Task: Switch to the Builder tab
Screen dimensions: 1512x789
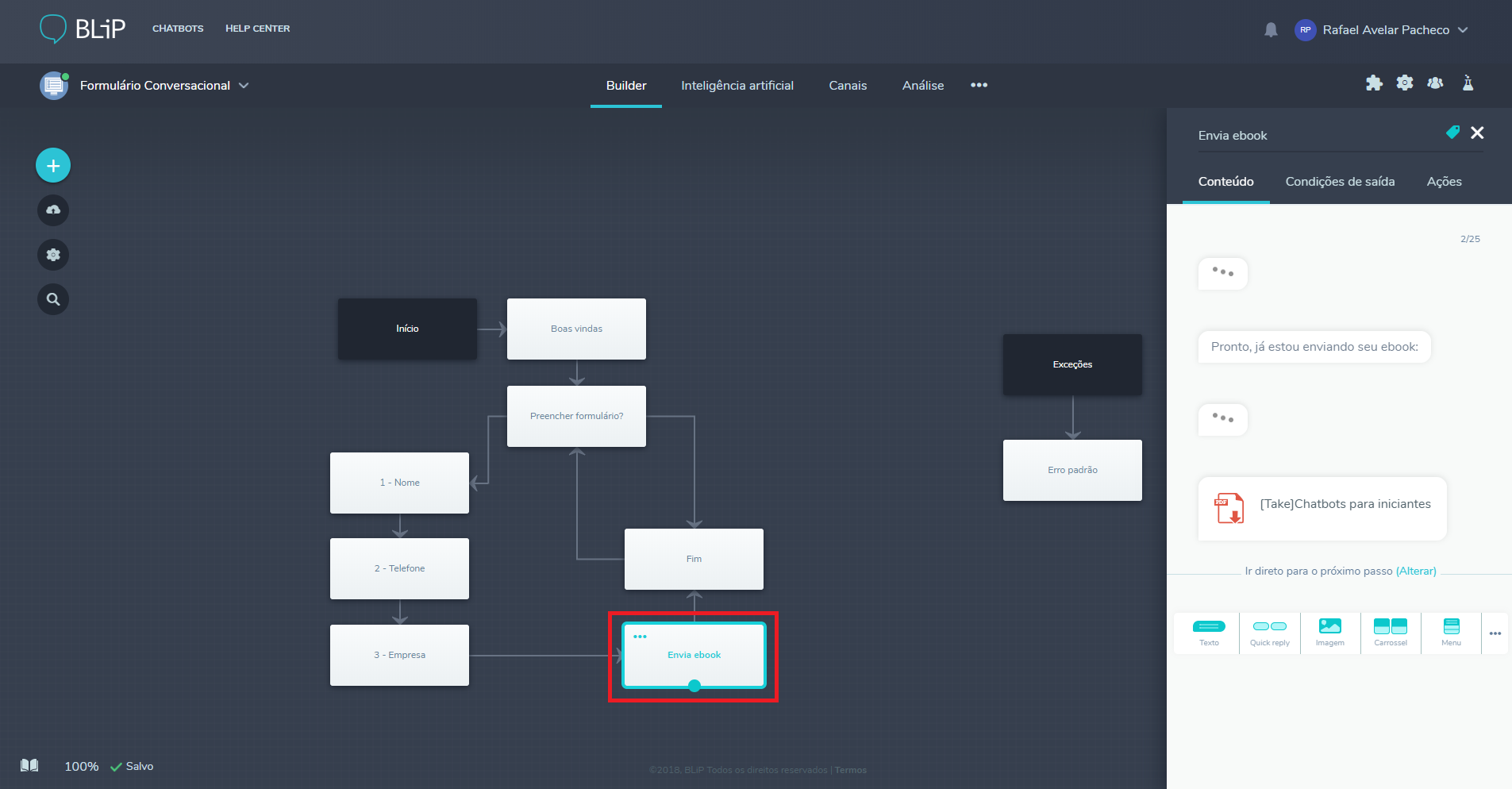Action: (x=626, y=86)
